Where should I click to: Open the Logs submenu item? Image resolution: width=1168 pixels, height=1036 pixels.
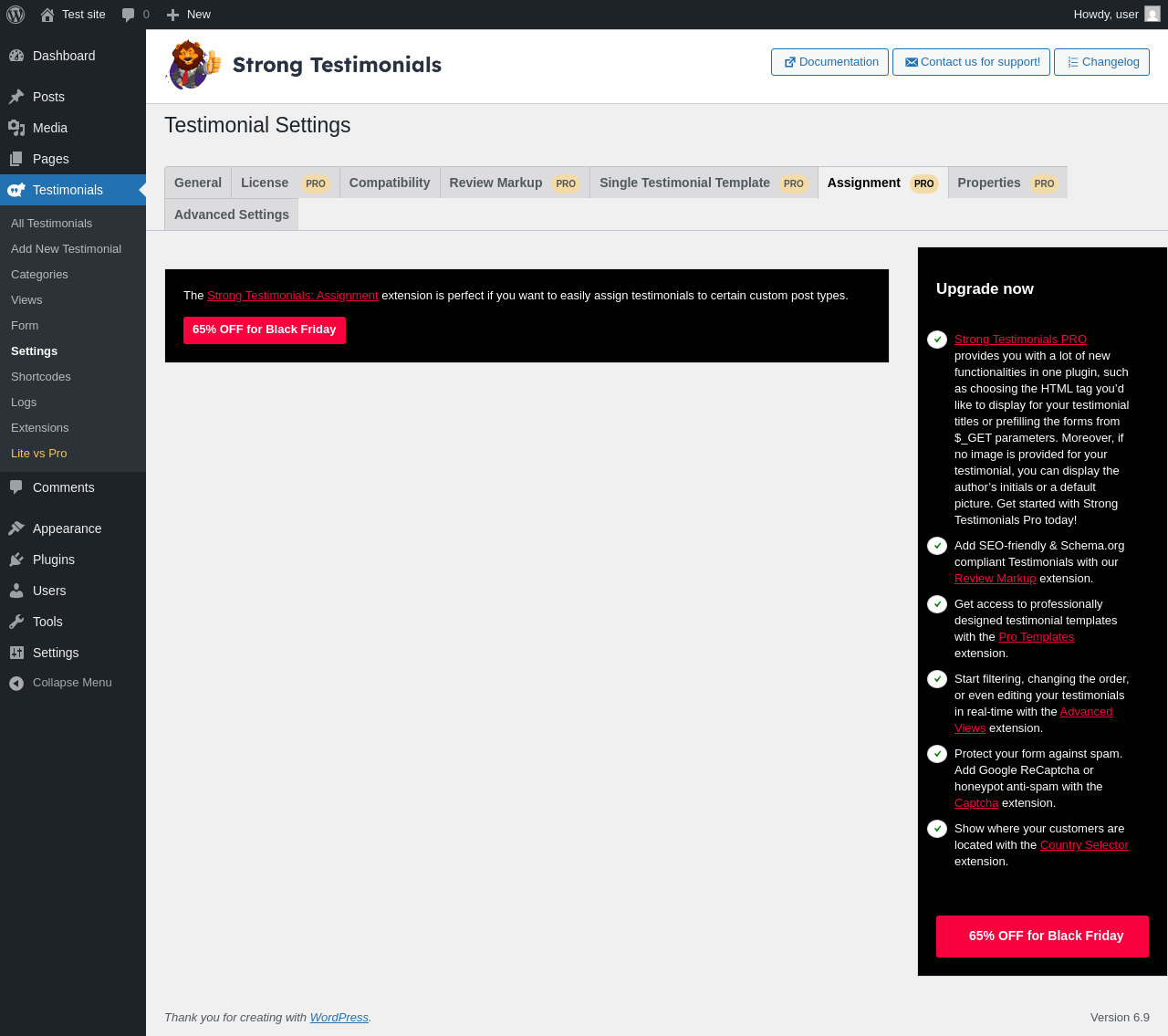(24, 403)
